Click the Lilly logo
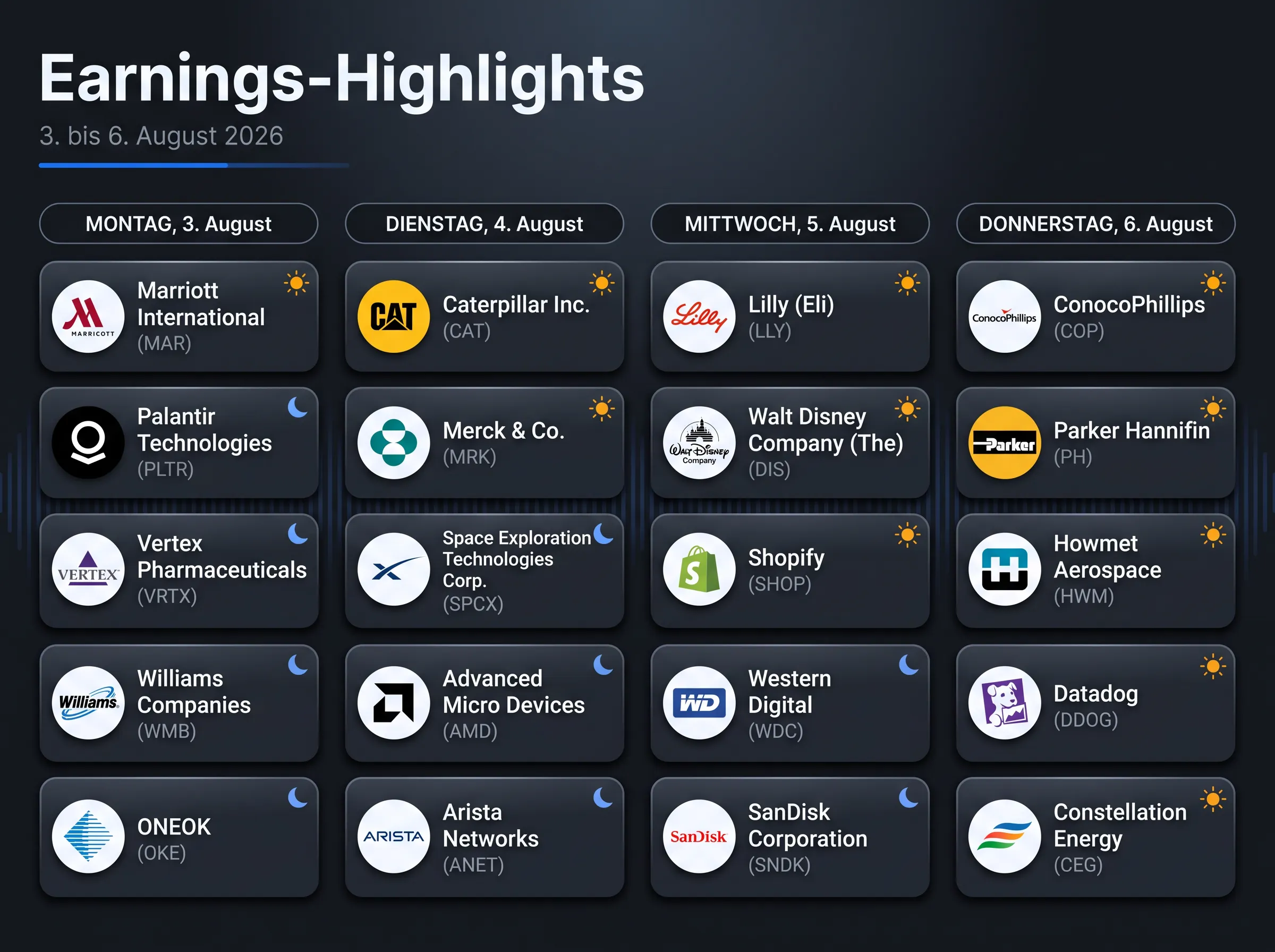 pyautogui.click(x=700, y=317)
